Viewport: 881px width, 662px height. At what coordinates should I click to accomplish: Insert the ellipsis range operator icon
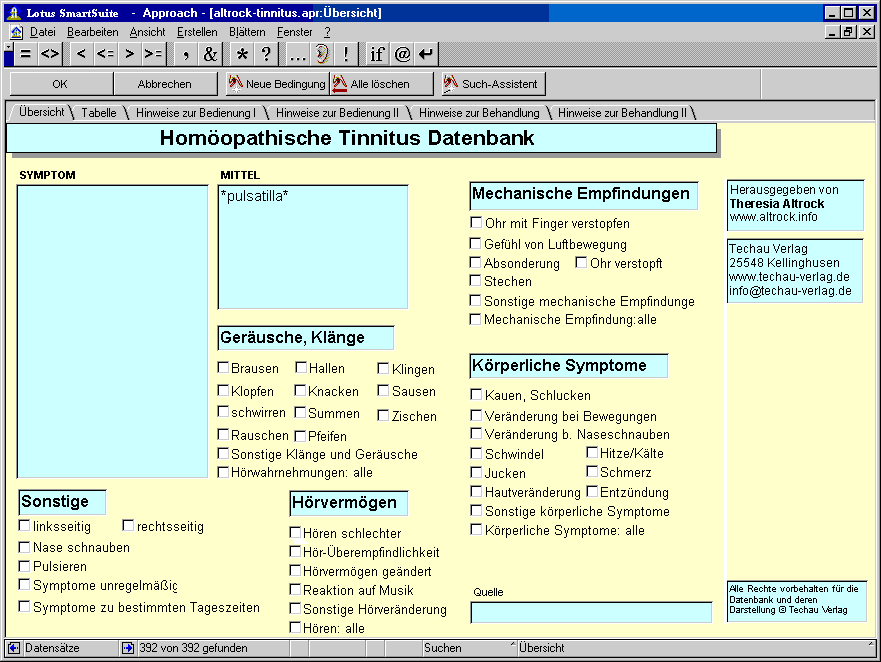pos(297,55)
